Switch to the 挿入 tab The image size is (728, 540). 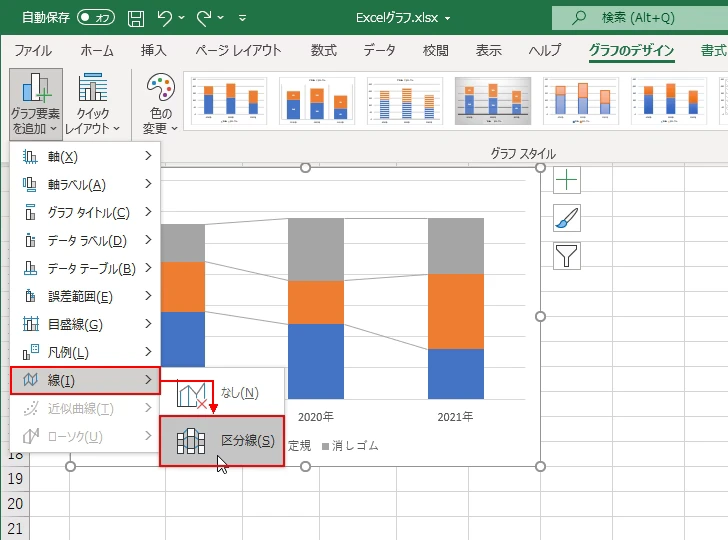(154, 50)
